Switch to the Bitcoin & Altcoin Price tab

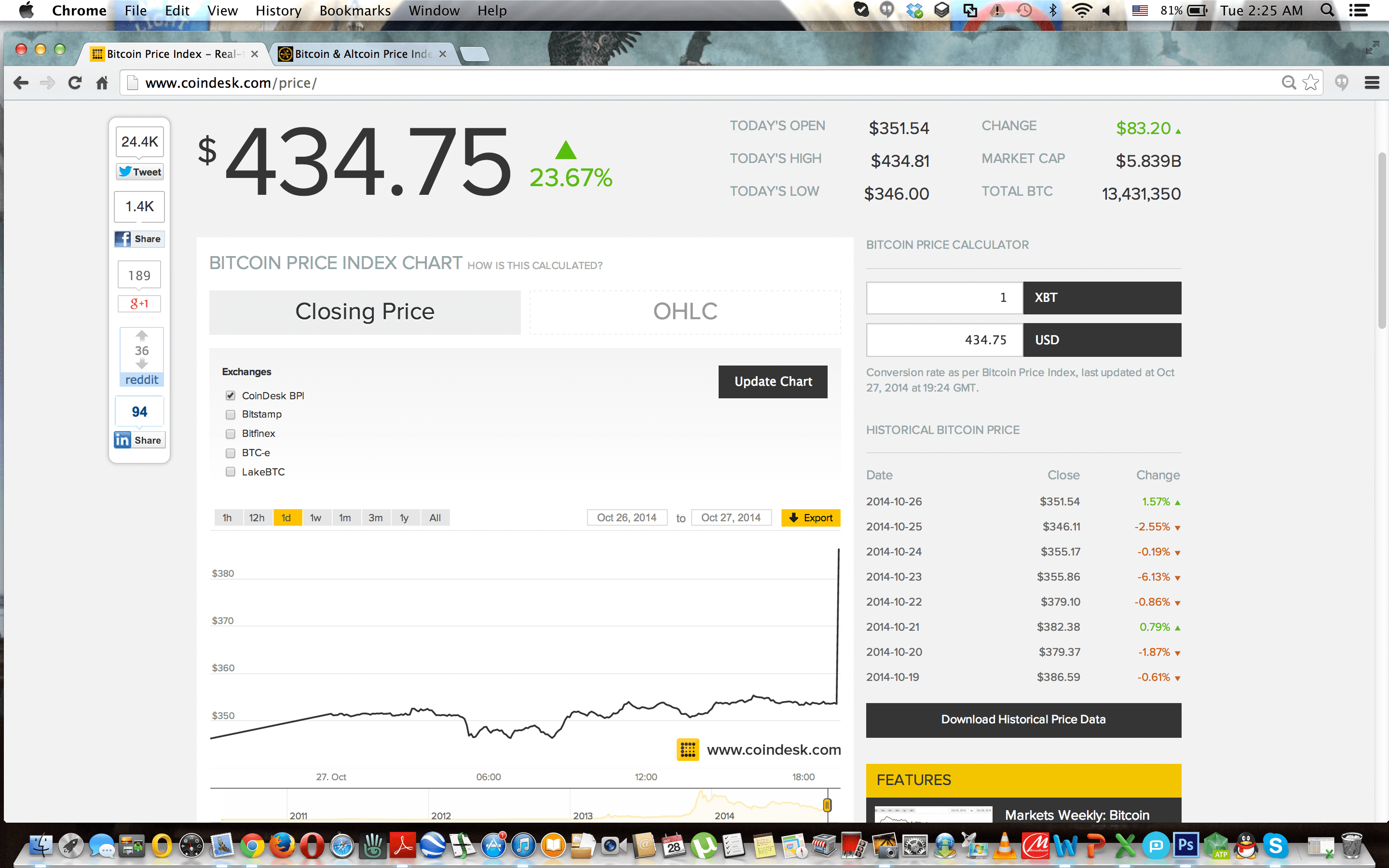click(363, 54)
